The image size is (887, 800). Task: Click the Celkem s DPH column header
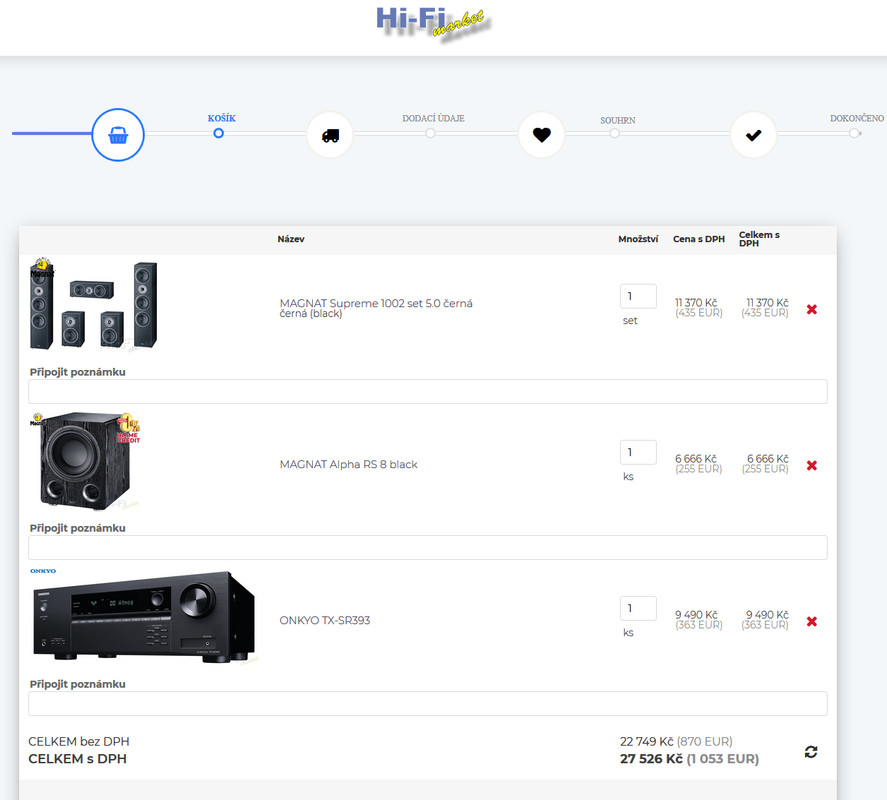coord(759,239)
